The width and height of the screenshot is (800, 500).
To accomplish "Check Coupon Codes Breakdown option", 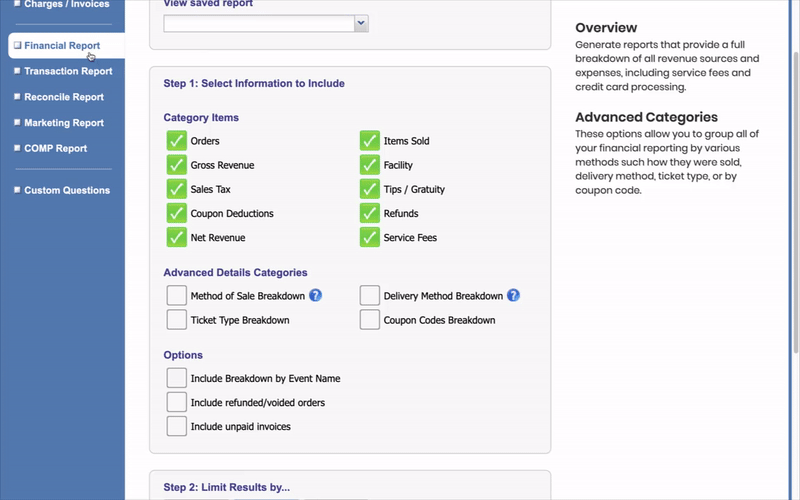I will click(370, 320).
